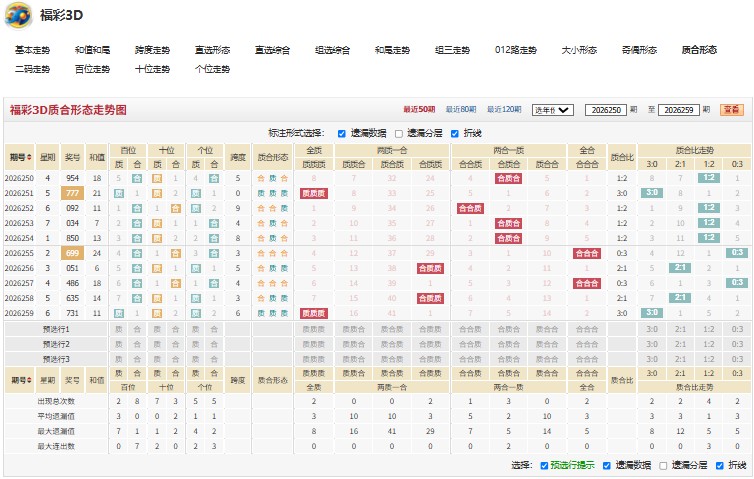
Task: Click the end period field 2026259
Action: pos(679,110)
